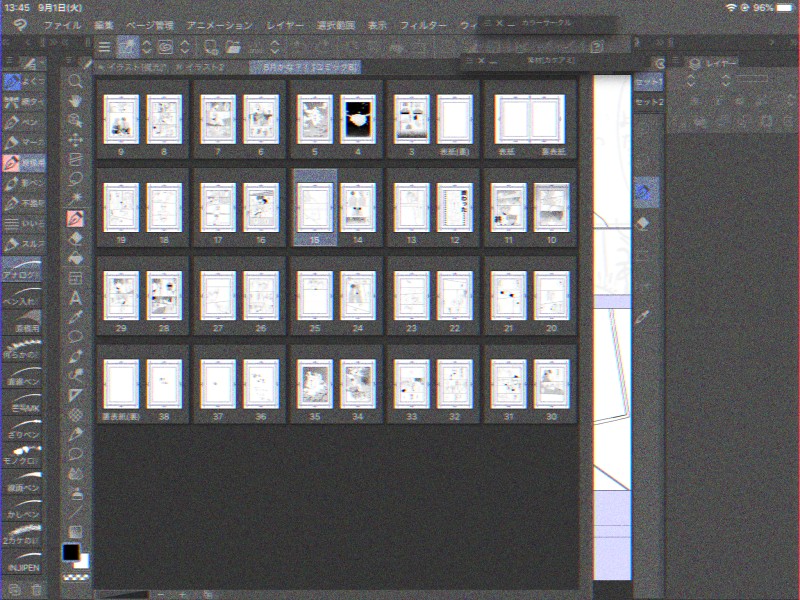Image resolution: width=800 pixels, height=600 pixels.
Task: Open page 35 thumbnail
Action: click(315, 384)
